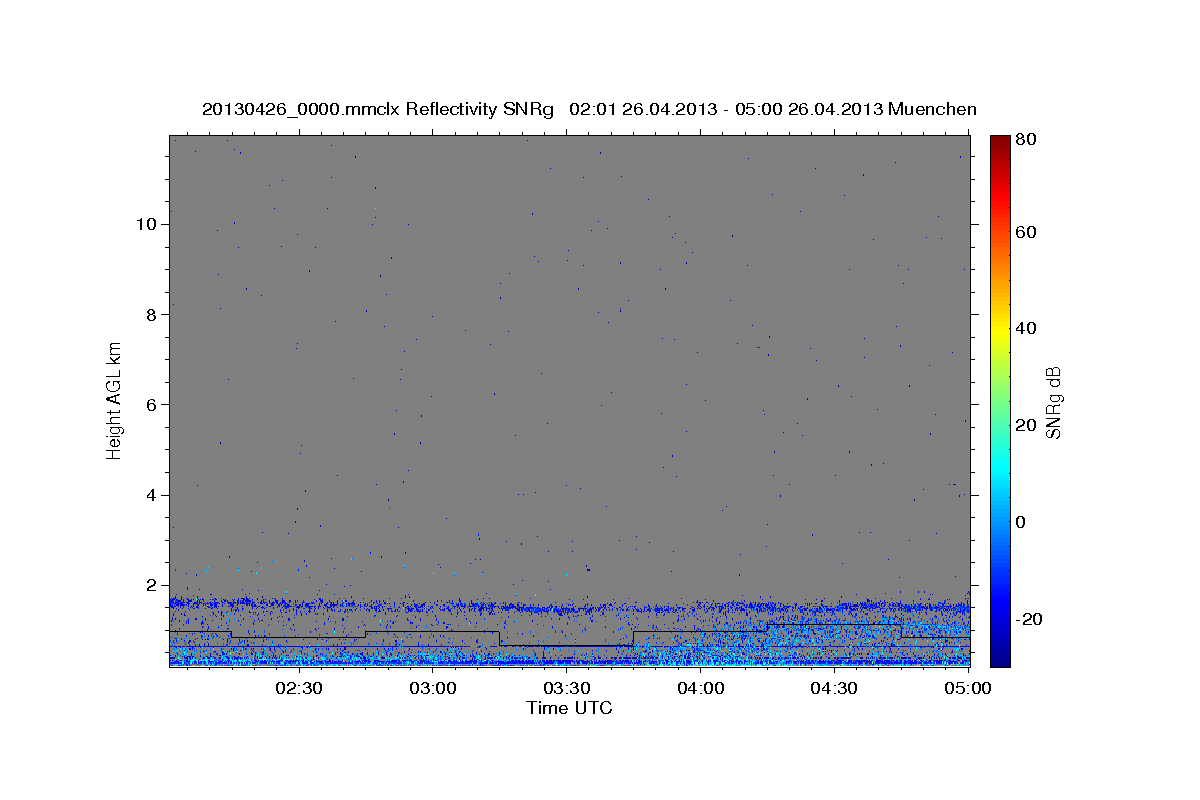Click the height tick label 8
This screenshot has width=1200, height=800.
click(x=152, y=314)
